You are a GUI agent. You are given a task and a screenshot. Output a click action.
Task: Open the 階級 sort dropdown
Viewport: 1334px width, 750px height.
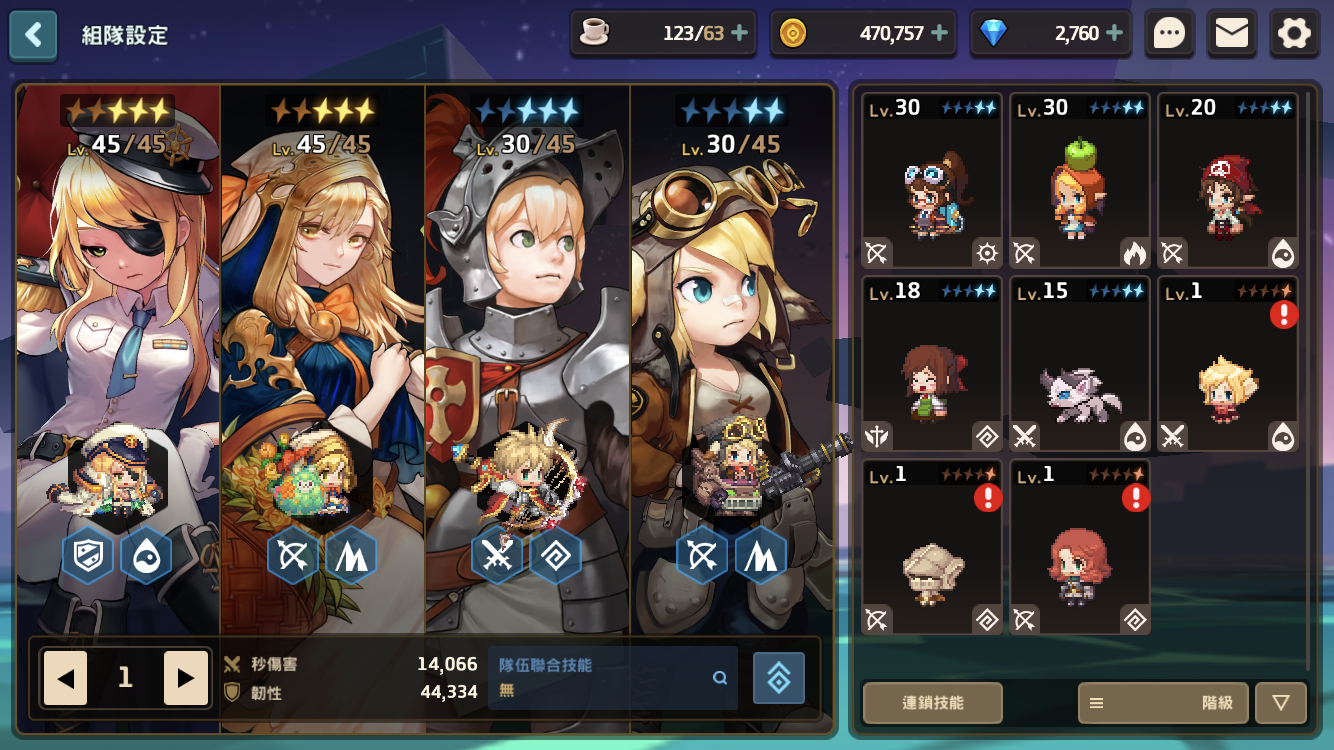pos(1162,703)
